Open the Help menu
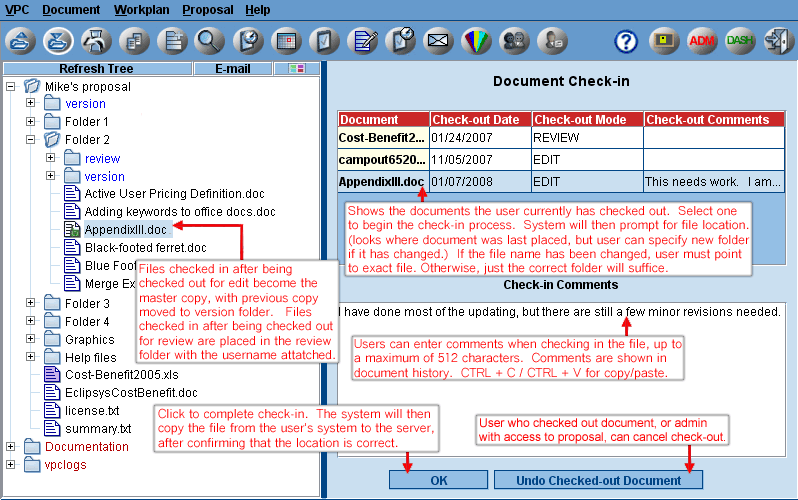Viewport: 798px width, 500px height. click(258, 10)
